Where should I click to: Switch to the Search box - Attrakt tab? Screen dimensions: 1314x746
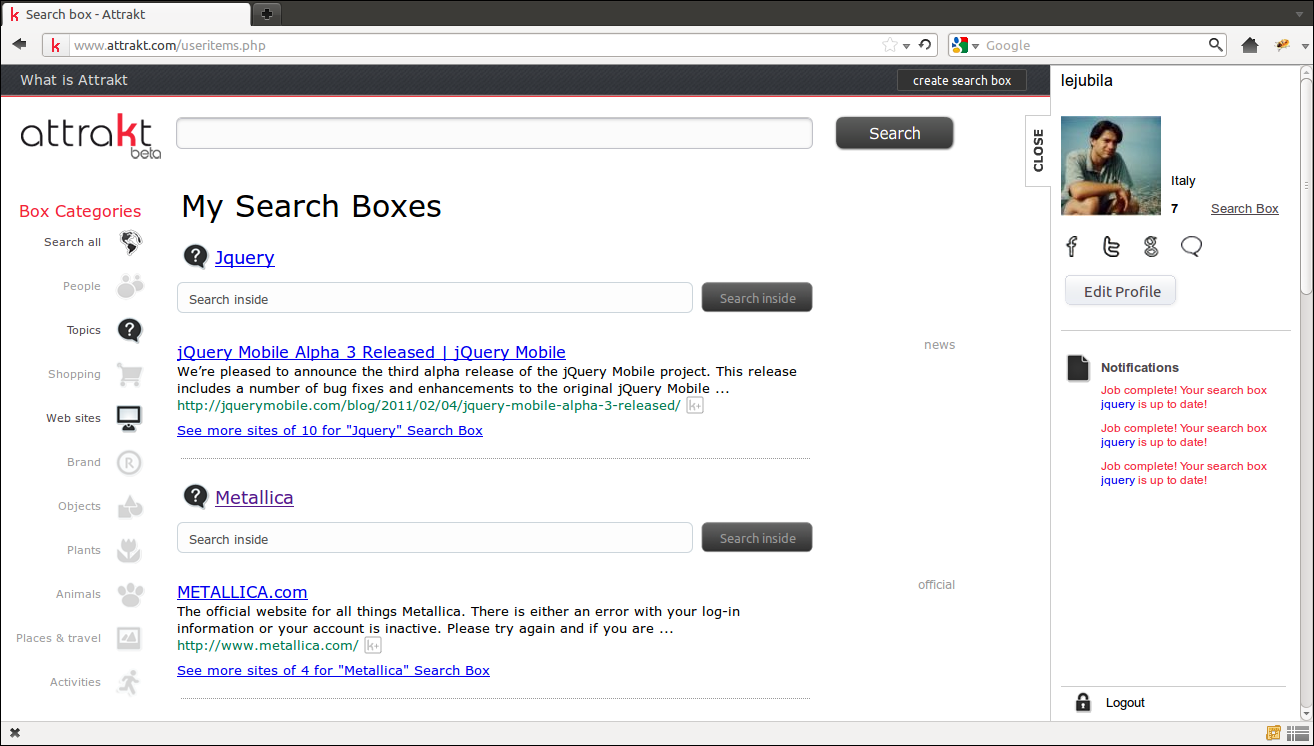(x=126, y=14)
